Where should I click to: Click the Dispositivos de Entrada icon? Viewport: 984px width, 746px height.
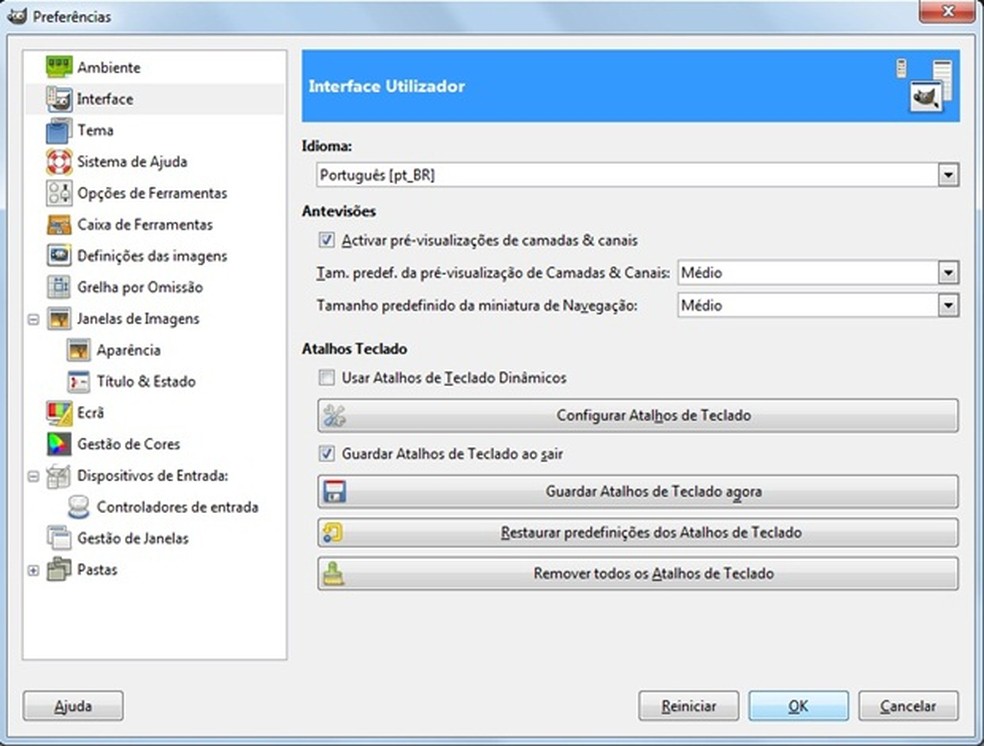click(59, 476)
